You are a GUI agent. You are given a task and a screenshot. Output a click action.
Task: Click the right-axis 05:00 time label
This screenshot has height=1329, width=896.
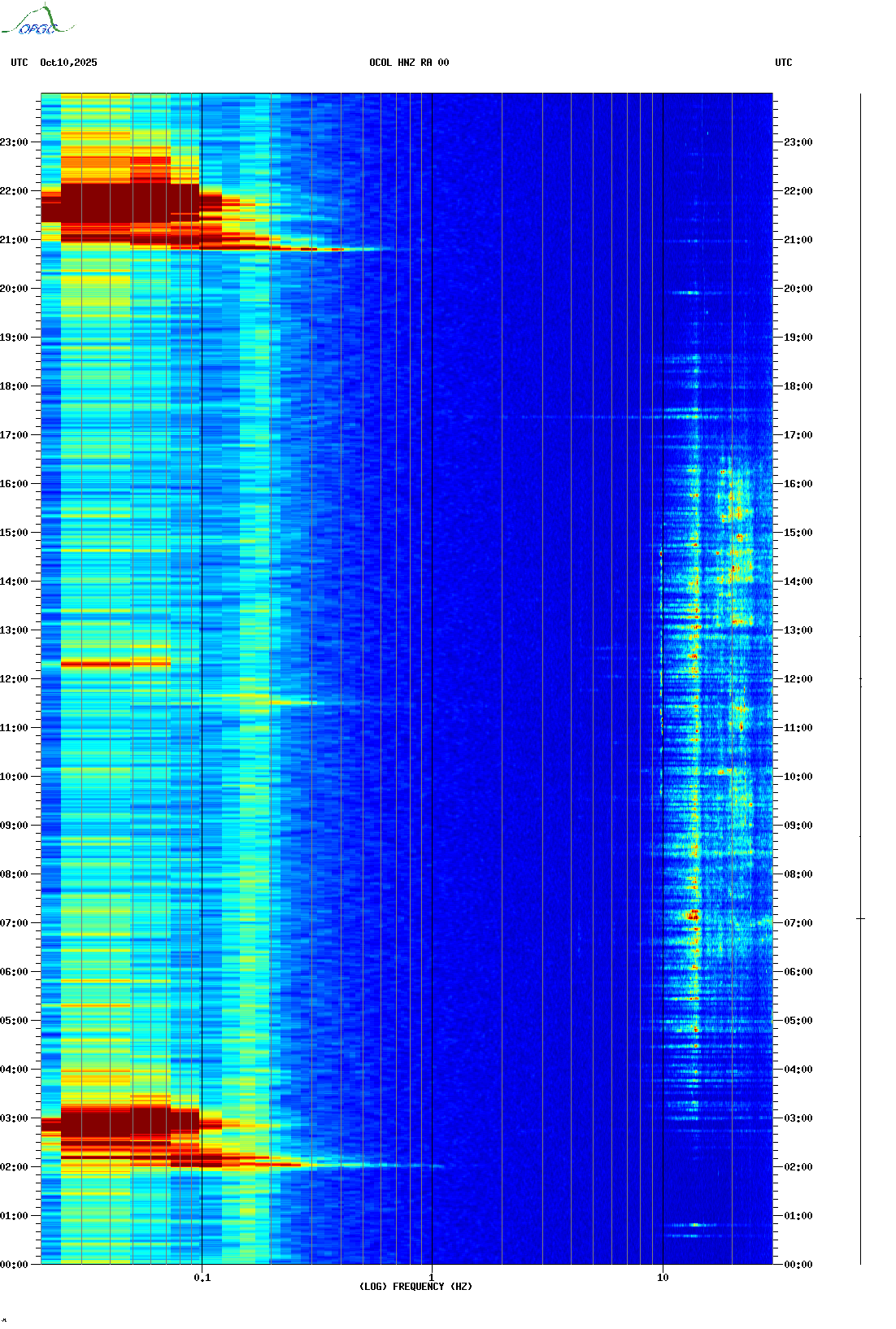[x=798, y=1021]
